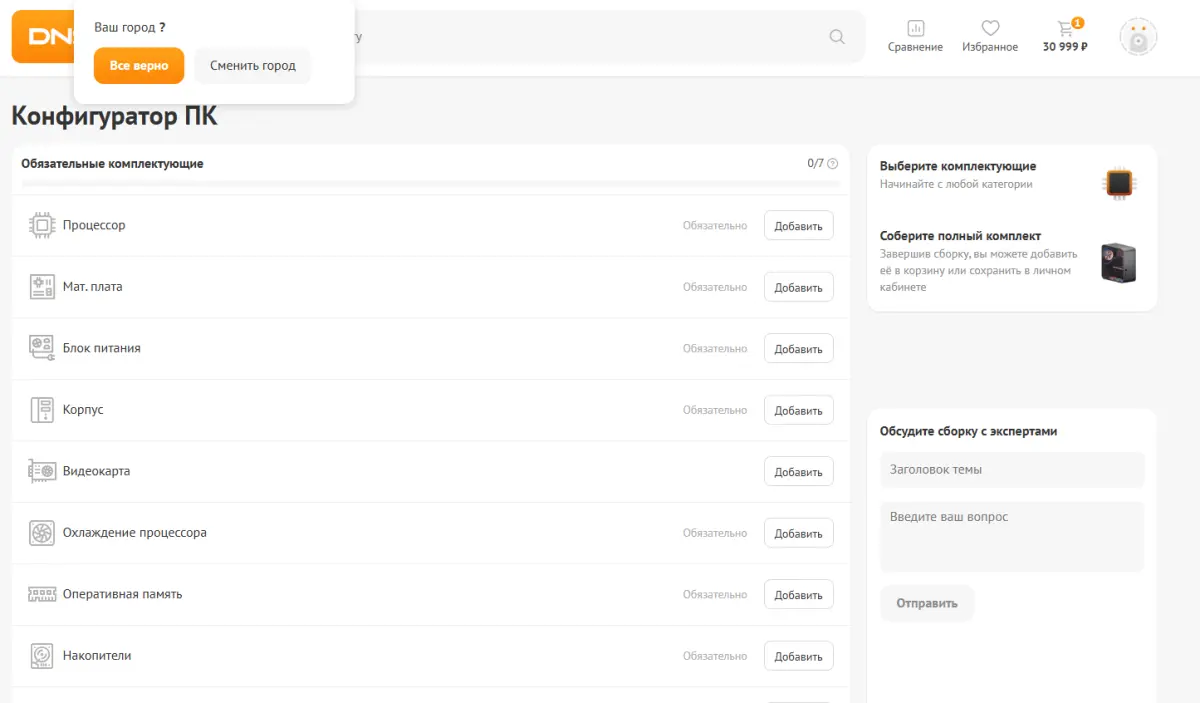This screenshot has height=703, width=1200.
Task: Click the Сменить город button
Action: 253,66
